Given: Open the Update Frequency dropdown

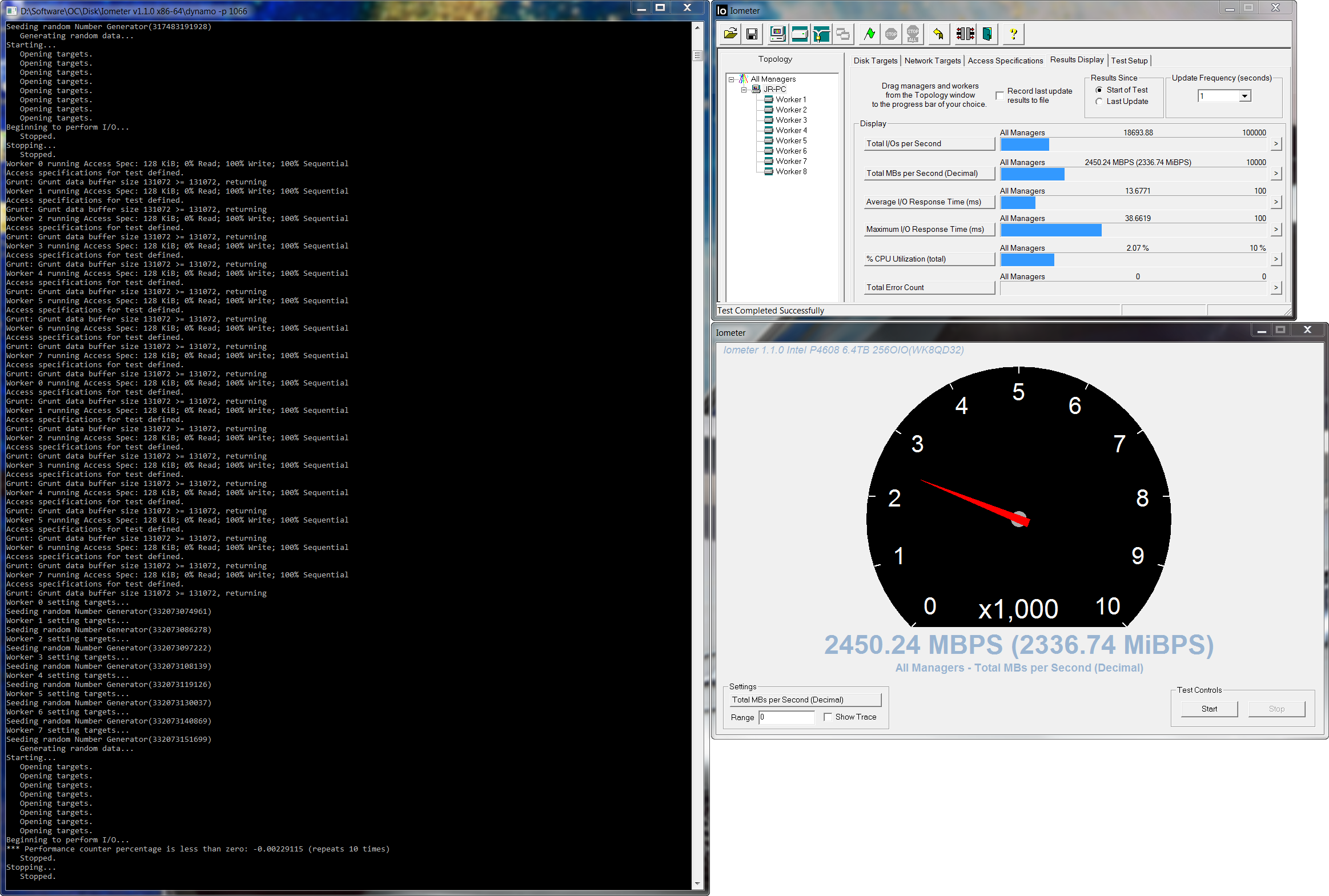Looking at the screenshot, I should click(1244, 96).
